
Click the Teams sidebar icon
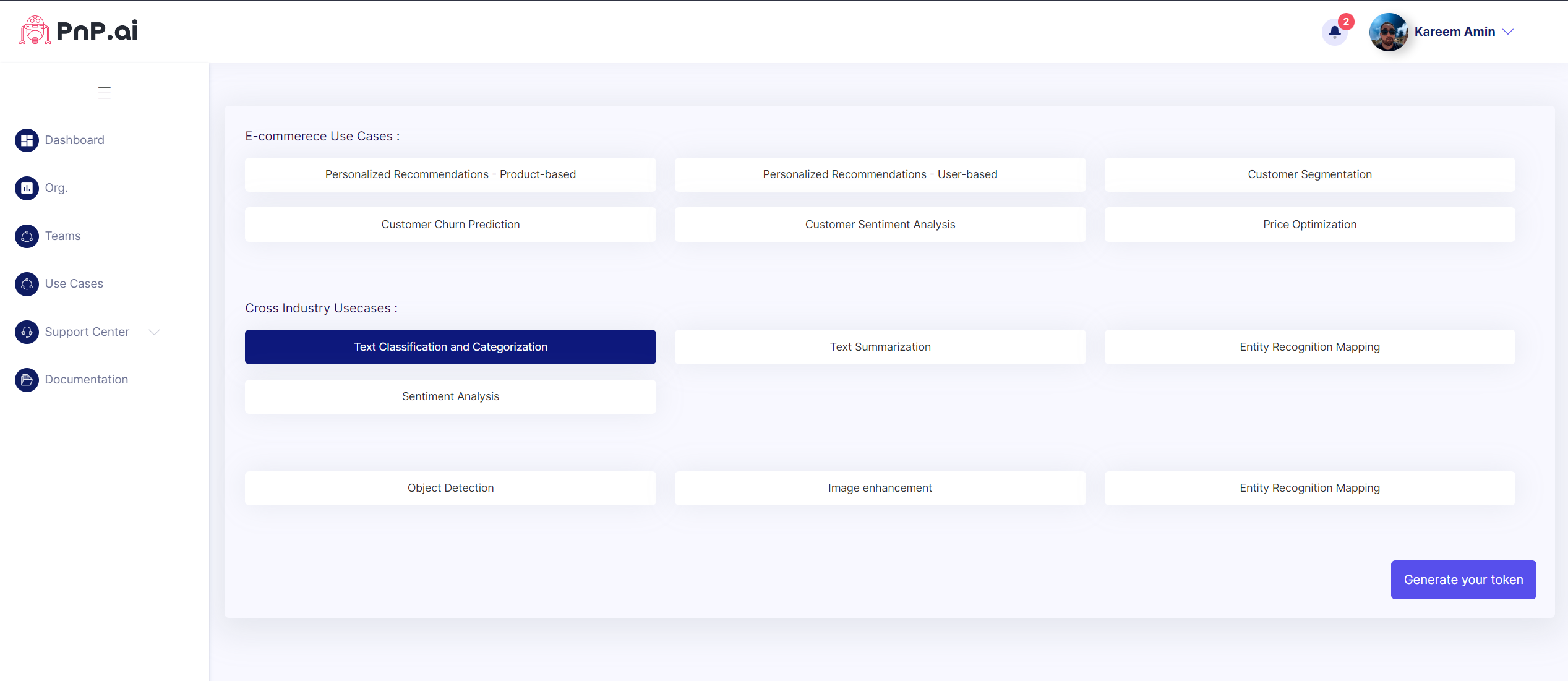coord(27,236)
